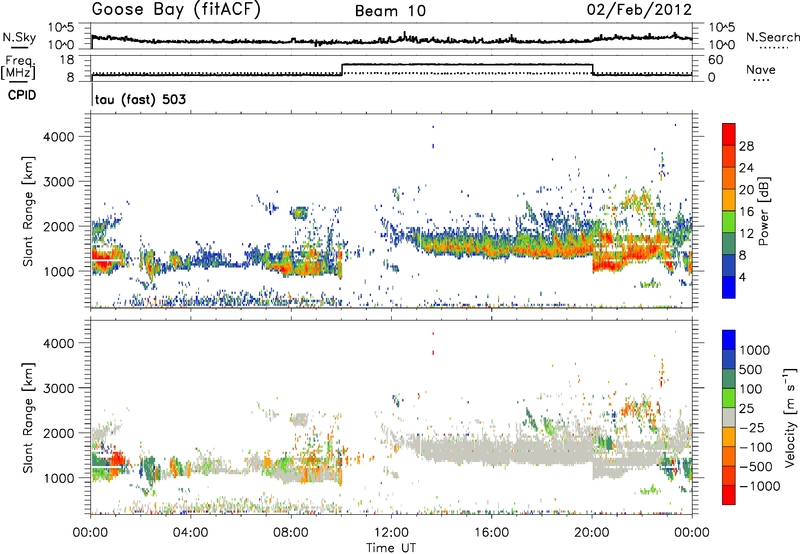Click the 'CPID' row label
The image size is (800, 554).
[22, 95]
